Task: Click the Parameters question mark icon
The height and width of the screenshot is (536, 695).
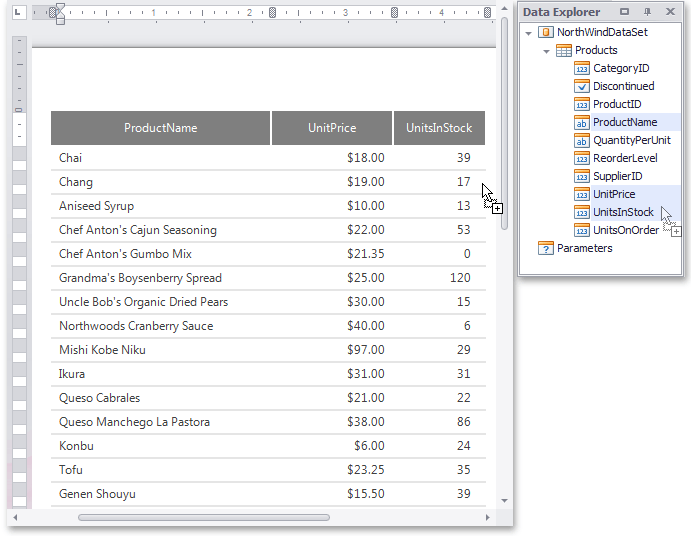Action: pos(546,248)
